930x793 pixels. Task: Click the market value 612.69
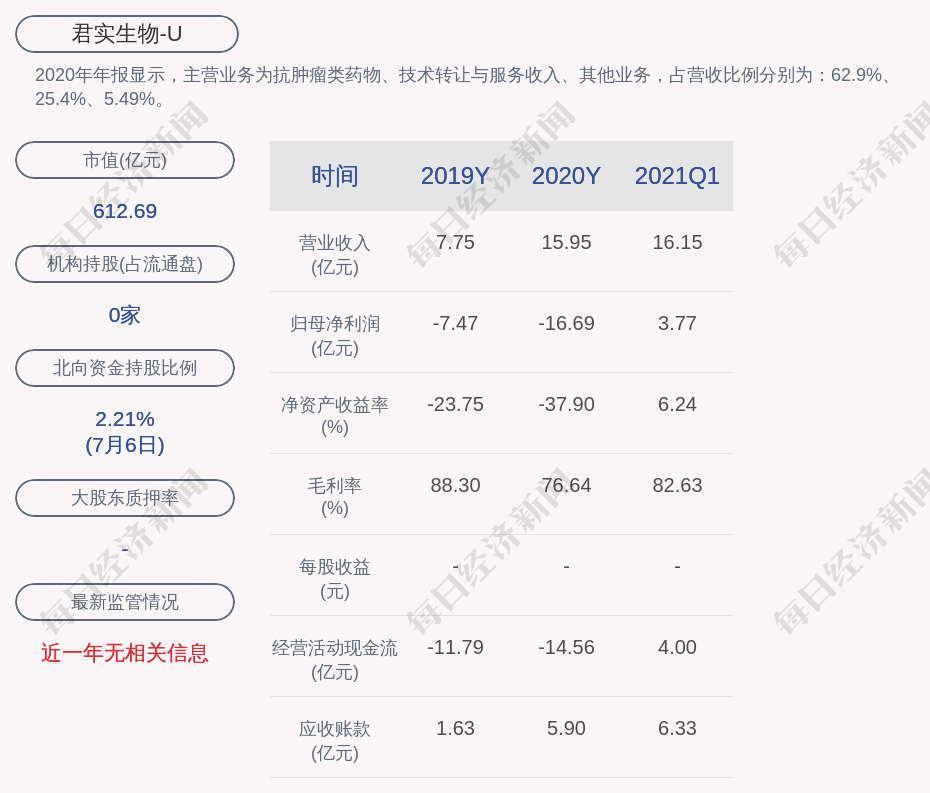(x=125, y=211)
